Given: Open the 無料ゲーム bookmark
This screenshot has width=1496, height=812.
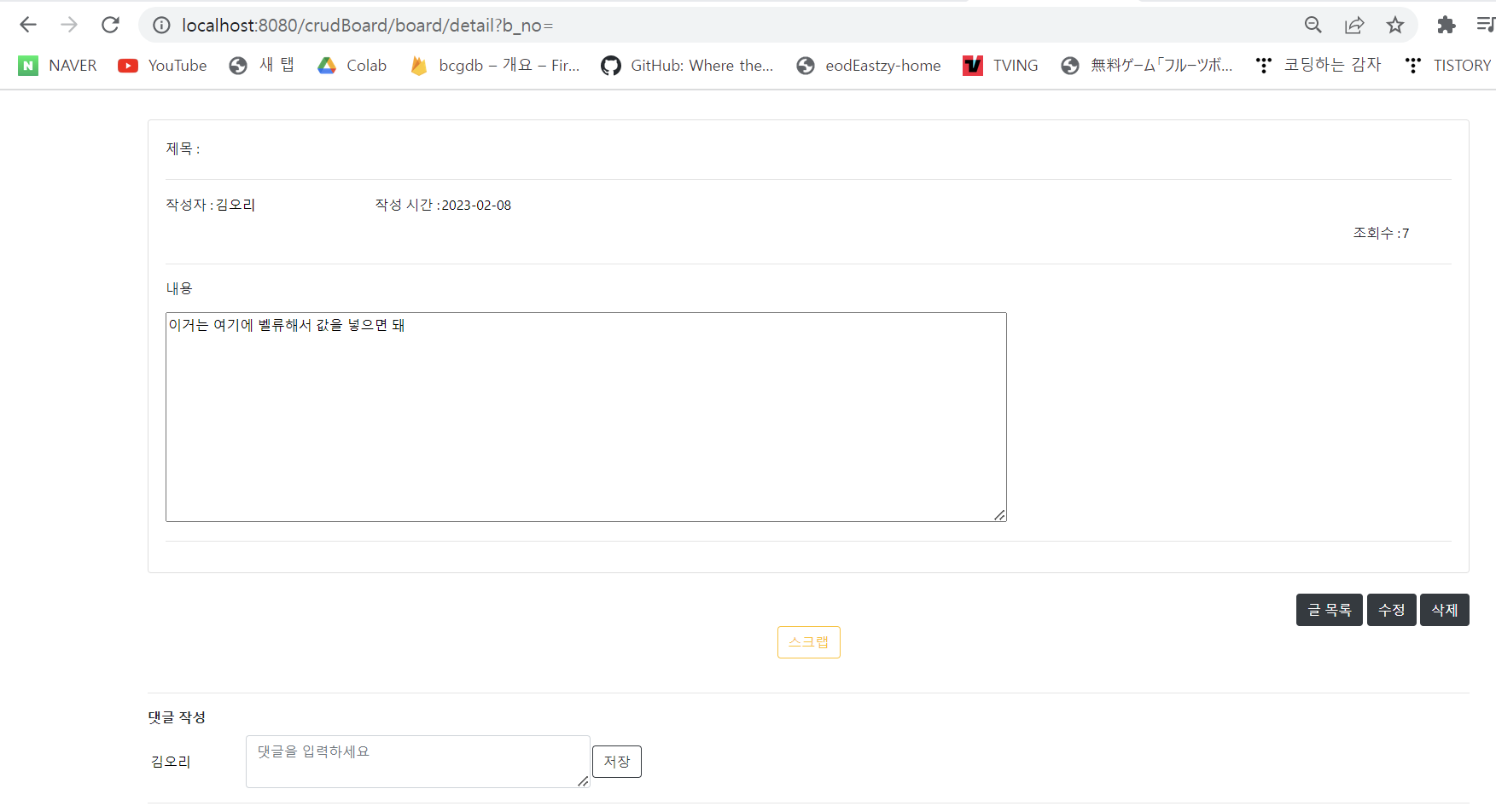Looking at the screenshot, I should pyautogui.click(x=1146, y=66).
